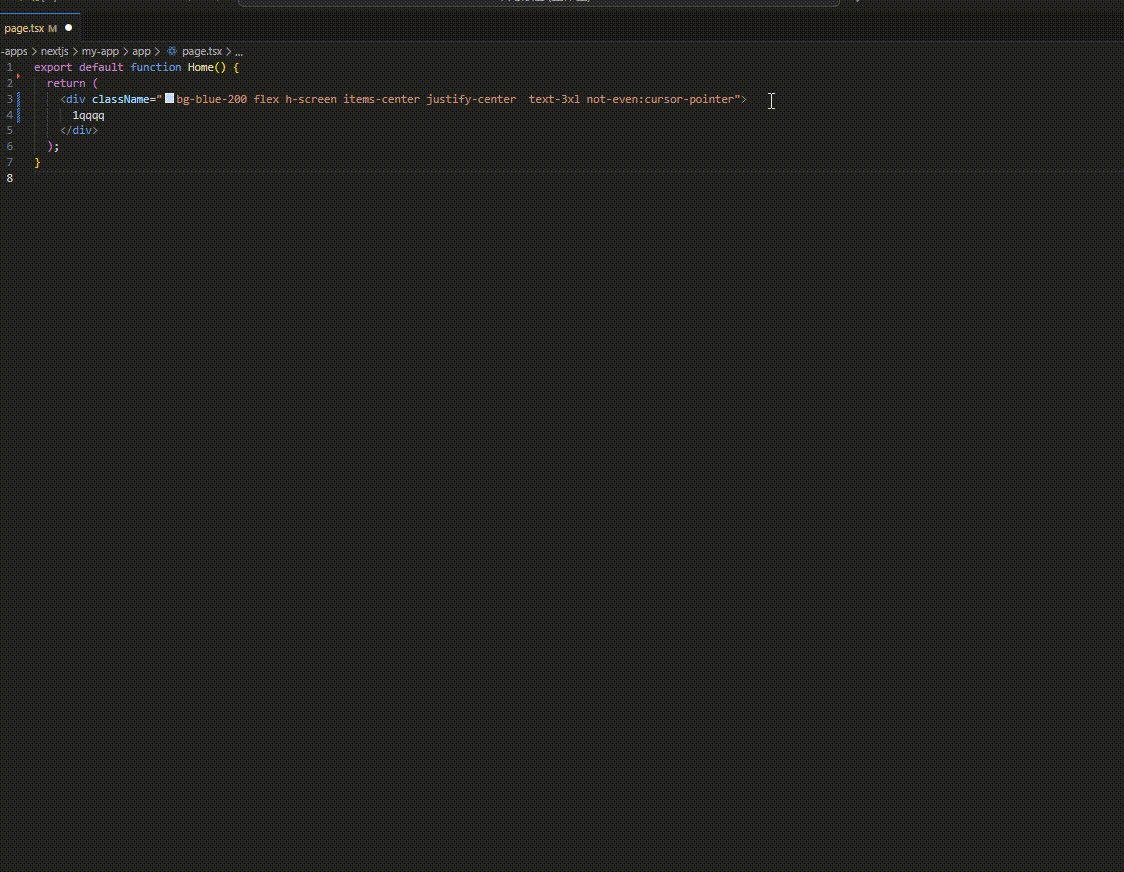Click the gutter change indicator beside line 3
The image size is (1124, 872).
[x=19, y=99]
